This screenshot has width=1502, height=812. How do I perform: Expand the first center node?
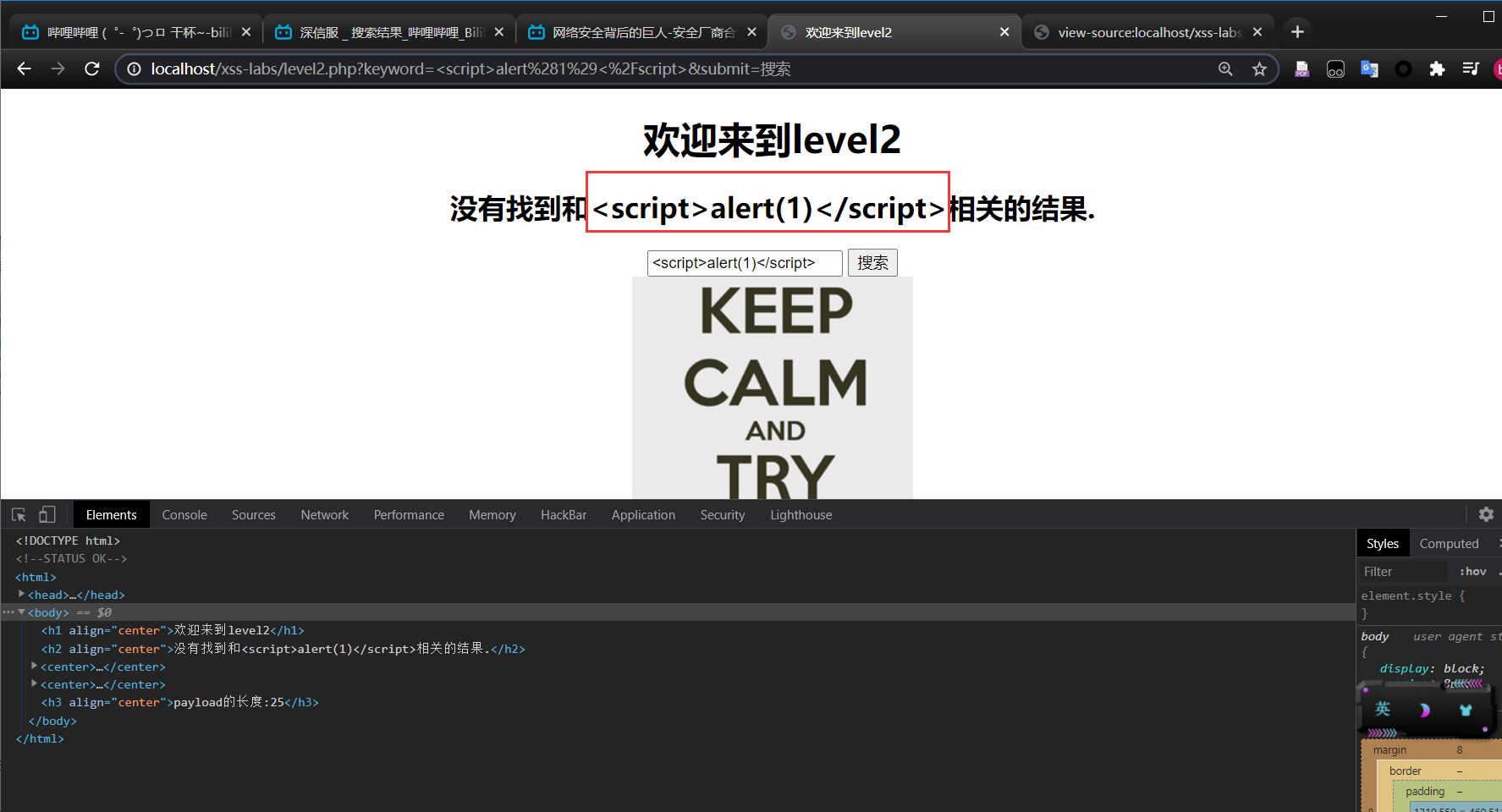[x=34, y=667]
